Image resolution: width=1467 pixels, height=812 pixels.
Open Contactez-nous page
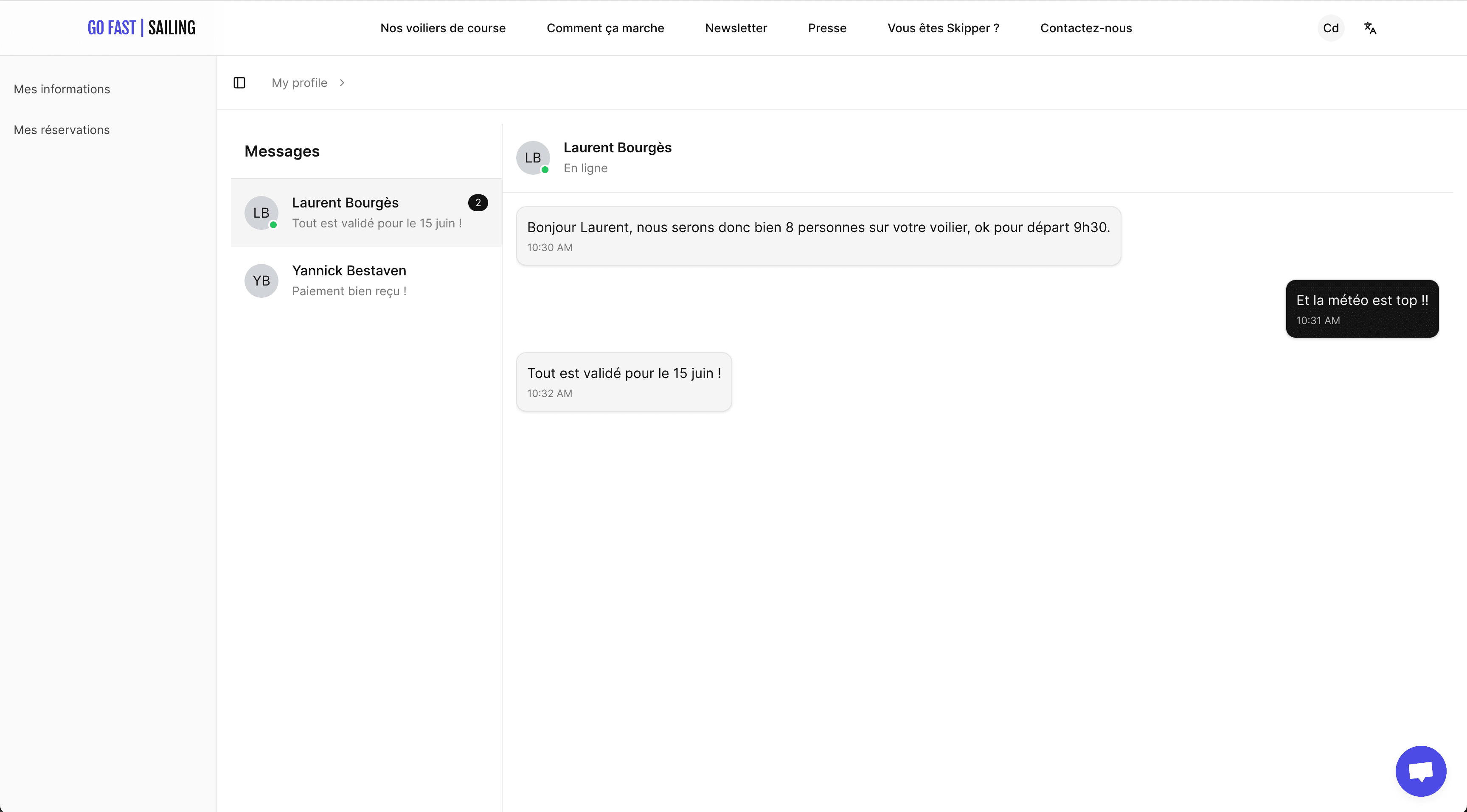pyautogui.click(x=1085, y=28)
